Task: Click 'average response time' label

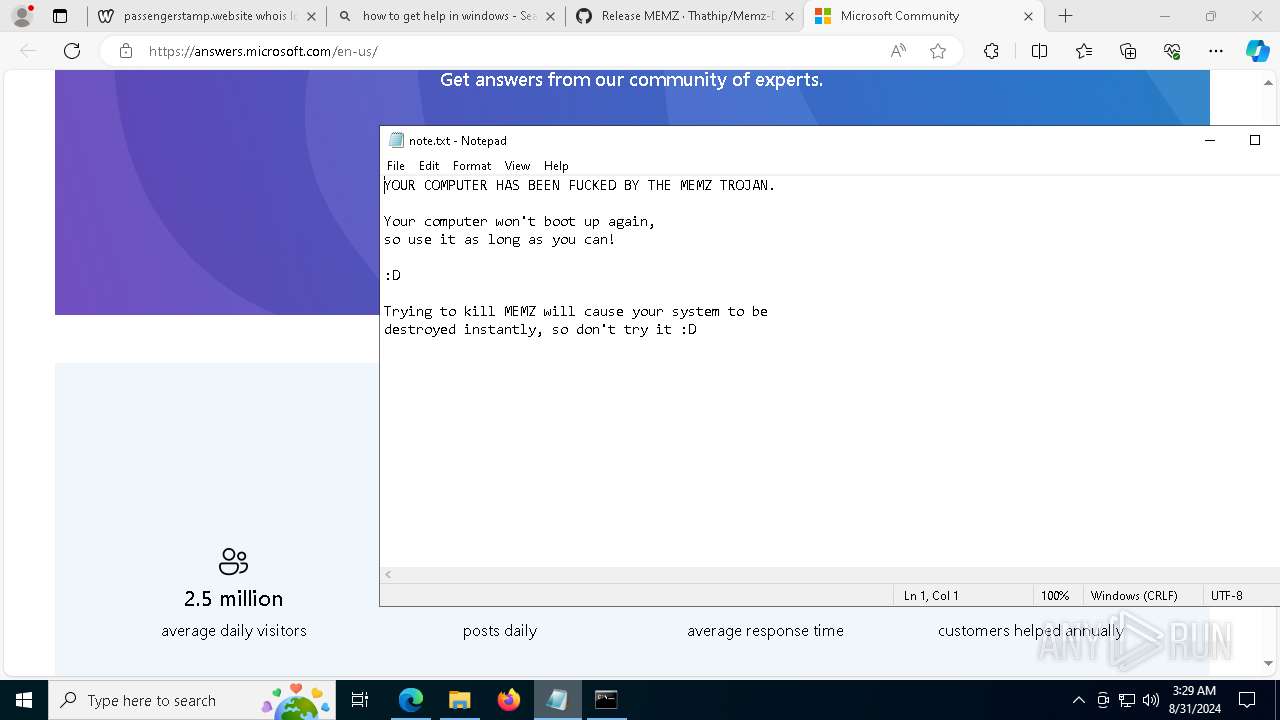Action: (x=765, y=631)
